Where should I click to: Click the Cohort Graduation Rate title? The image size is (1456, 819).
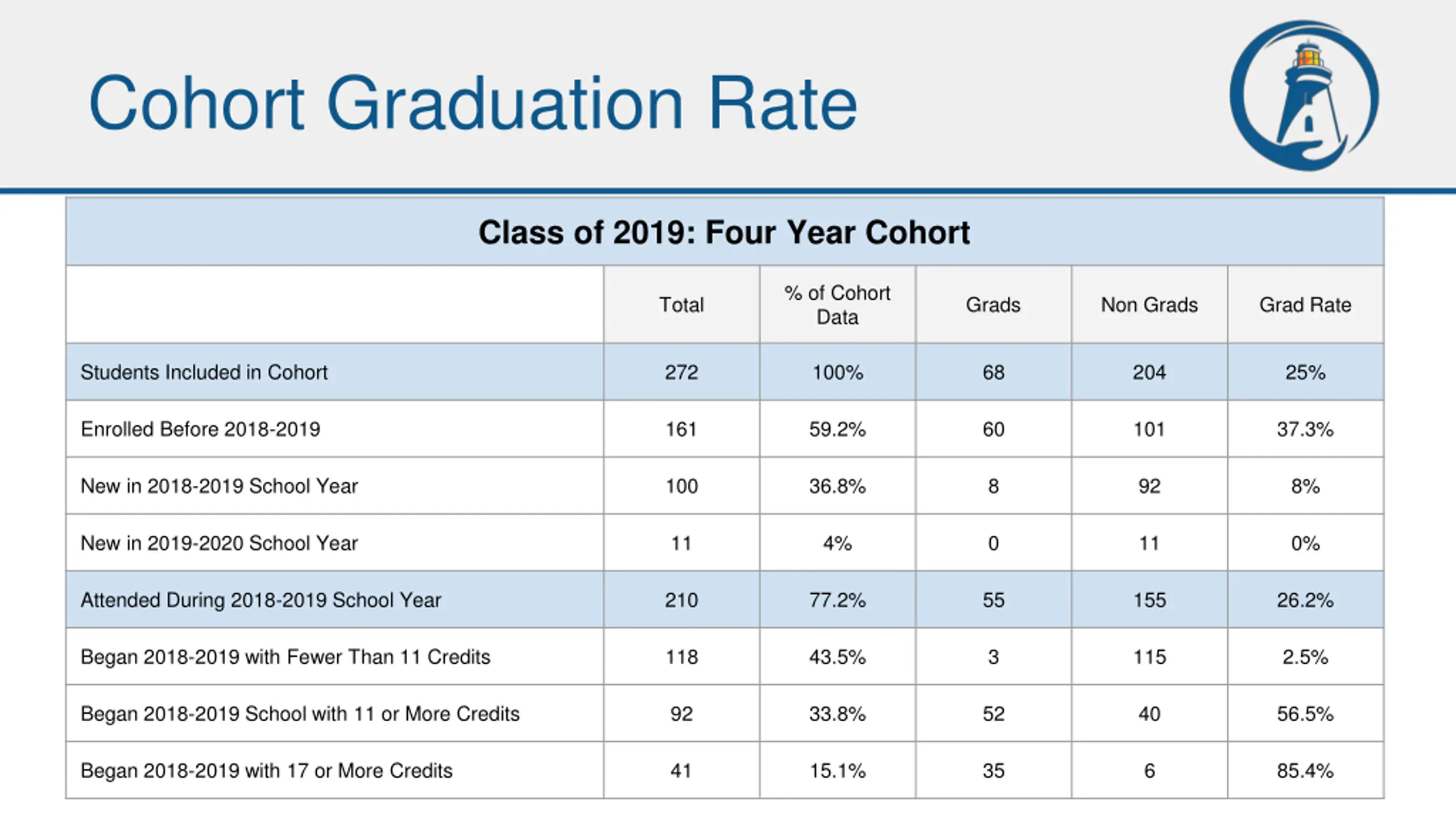tap(472, 104)
